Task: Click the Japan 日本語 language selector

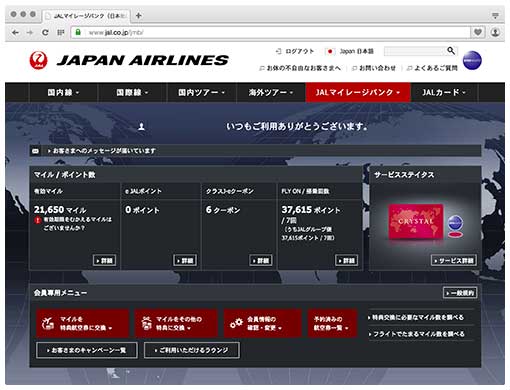Action: click(x=350, y=51)
